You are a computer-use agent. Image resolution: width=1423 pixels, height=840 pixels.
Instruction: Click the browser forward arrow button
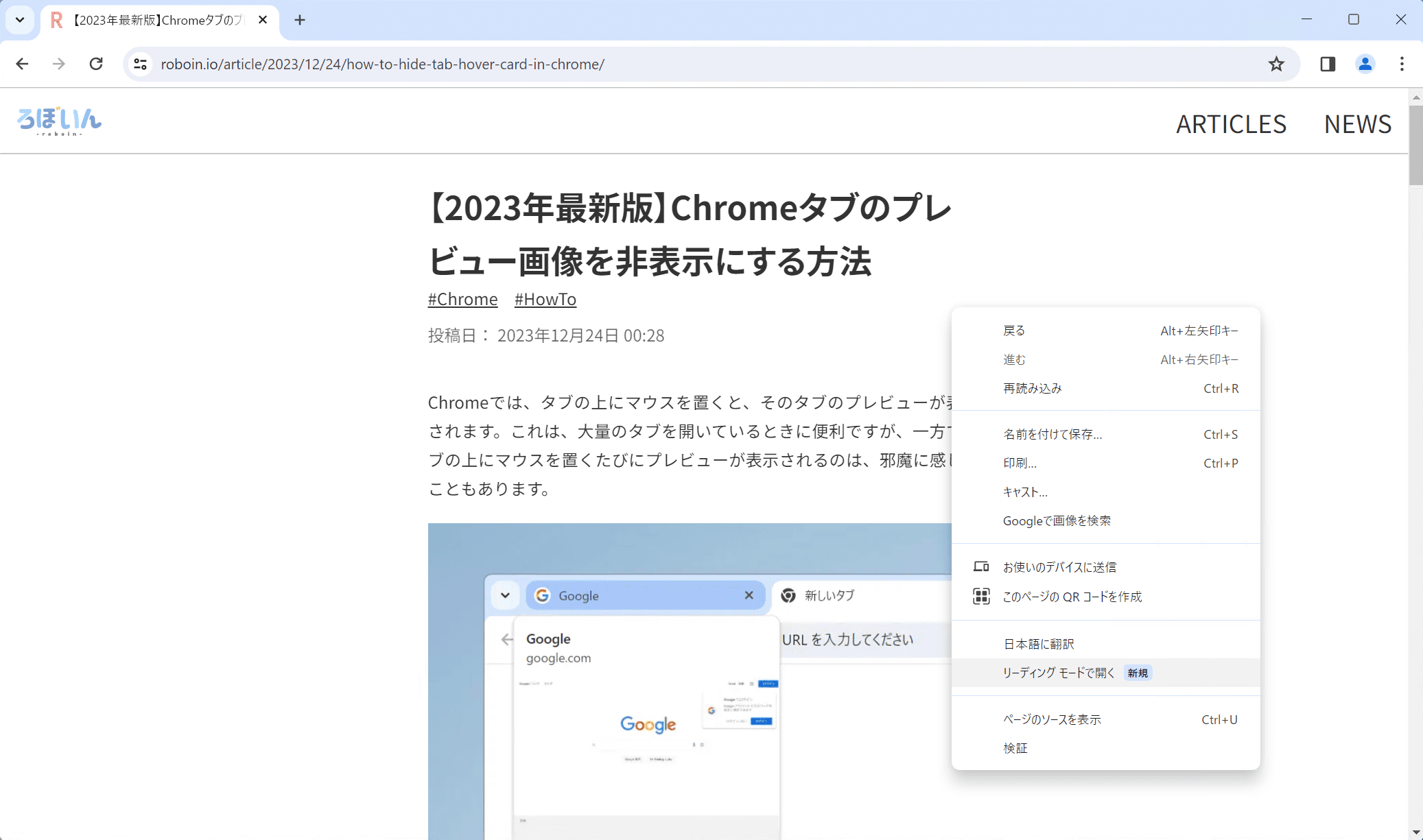(x=59, y=64)
